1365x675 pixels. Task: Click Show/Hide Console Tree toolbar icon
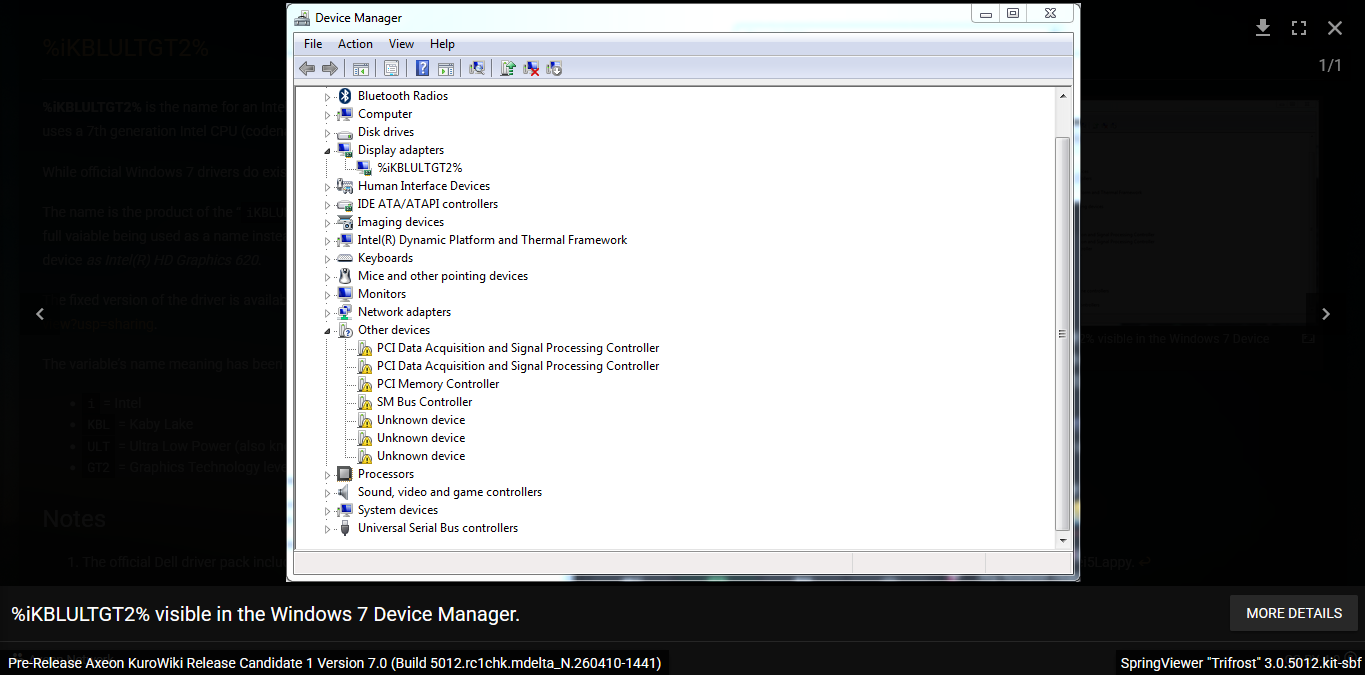(x=360, y=68)
